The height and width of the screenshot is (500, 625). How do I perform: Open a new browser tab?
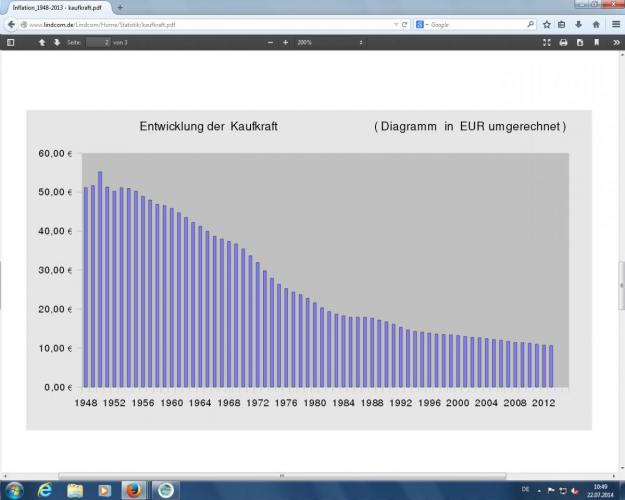120,7
